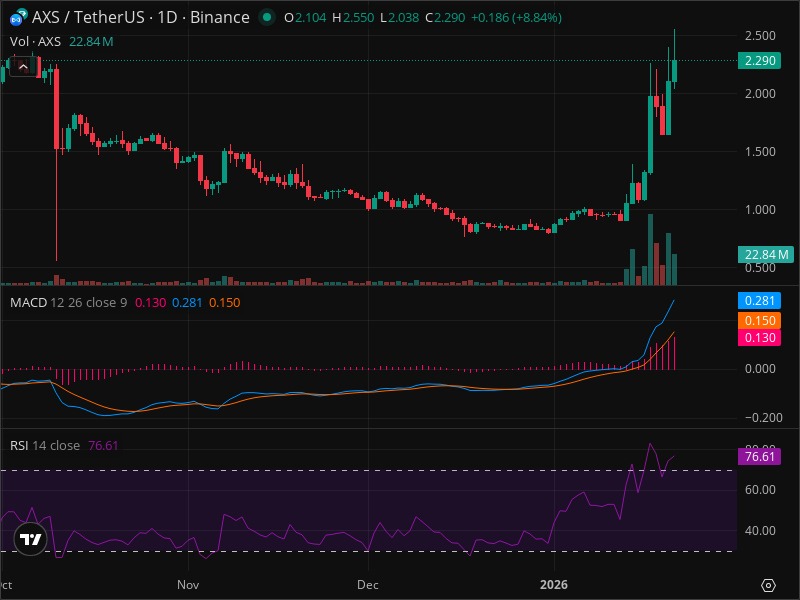The width and height of the screenshot is (800, 600).
Task: Click the high price value H2.550
Action: [x=353, y=18]
